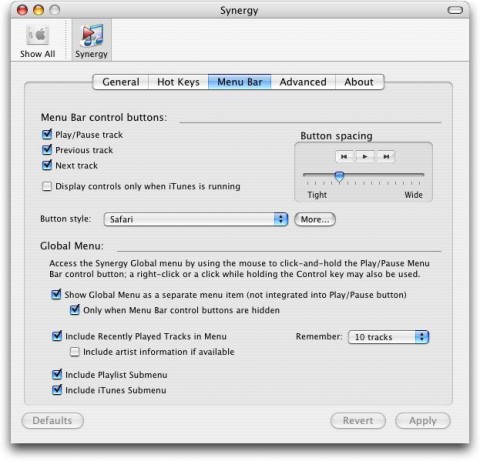This screenshot has width=480, height=461.
Task: Go to the General tab
Action: (x=121, y=82)
